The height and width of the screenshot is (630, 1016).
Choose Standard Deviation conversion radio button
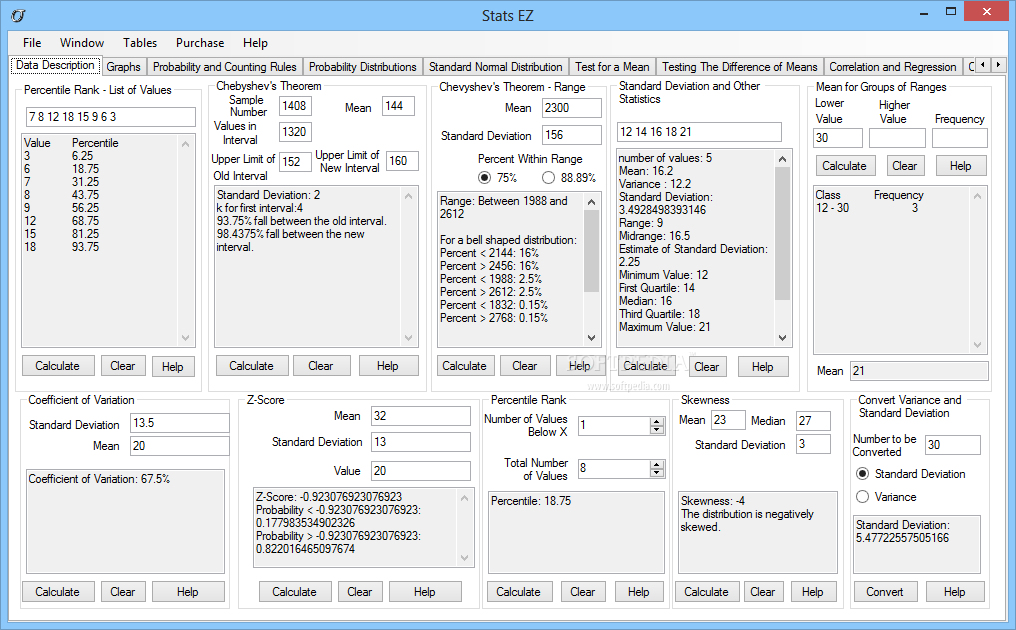(x=862, y=474)
